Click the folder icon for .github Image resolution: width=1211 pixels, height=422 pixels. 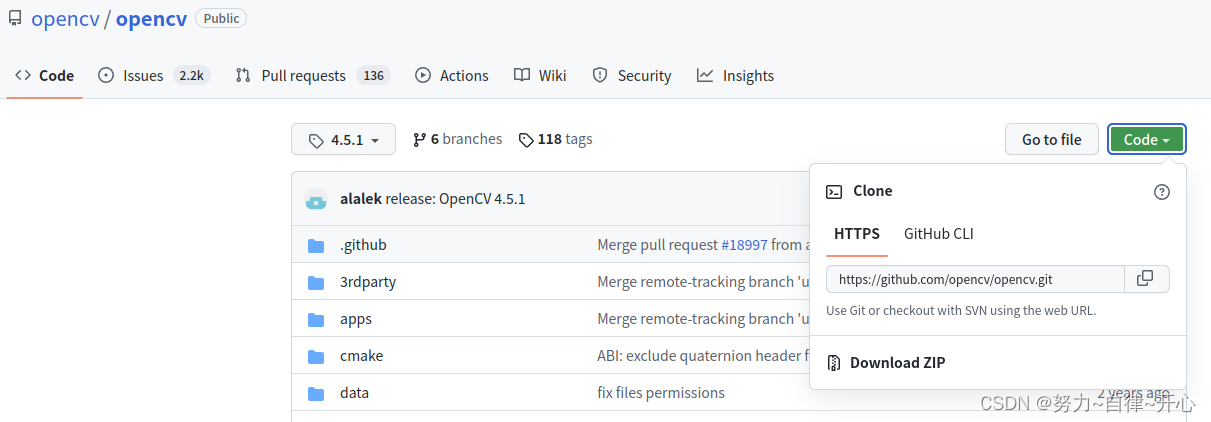[316, 245]
